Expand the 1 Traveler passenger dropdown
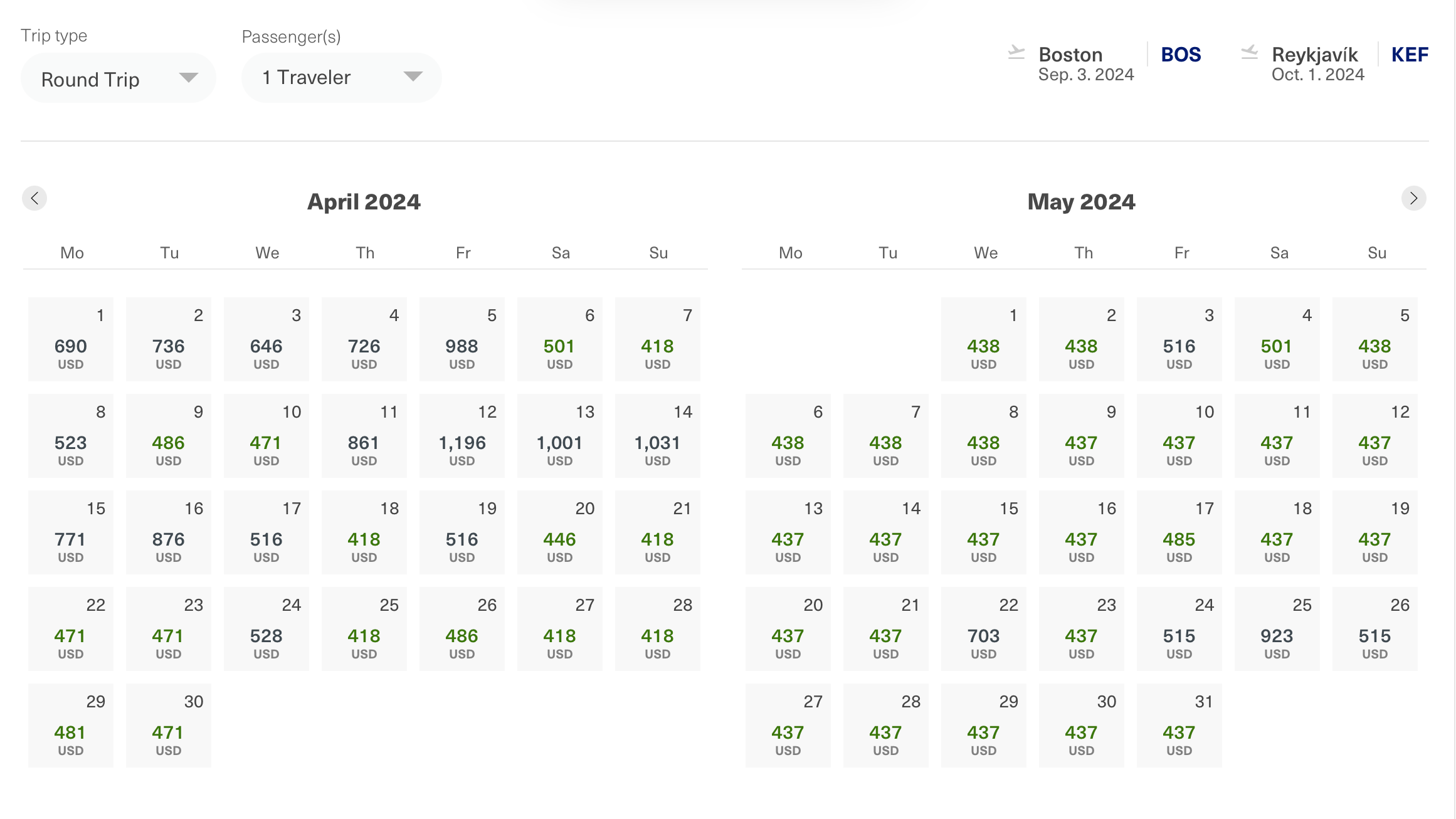1456x819 pixels. [x=341, y=77]
